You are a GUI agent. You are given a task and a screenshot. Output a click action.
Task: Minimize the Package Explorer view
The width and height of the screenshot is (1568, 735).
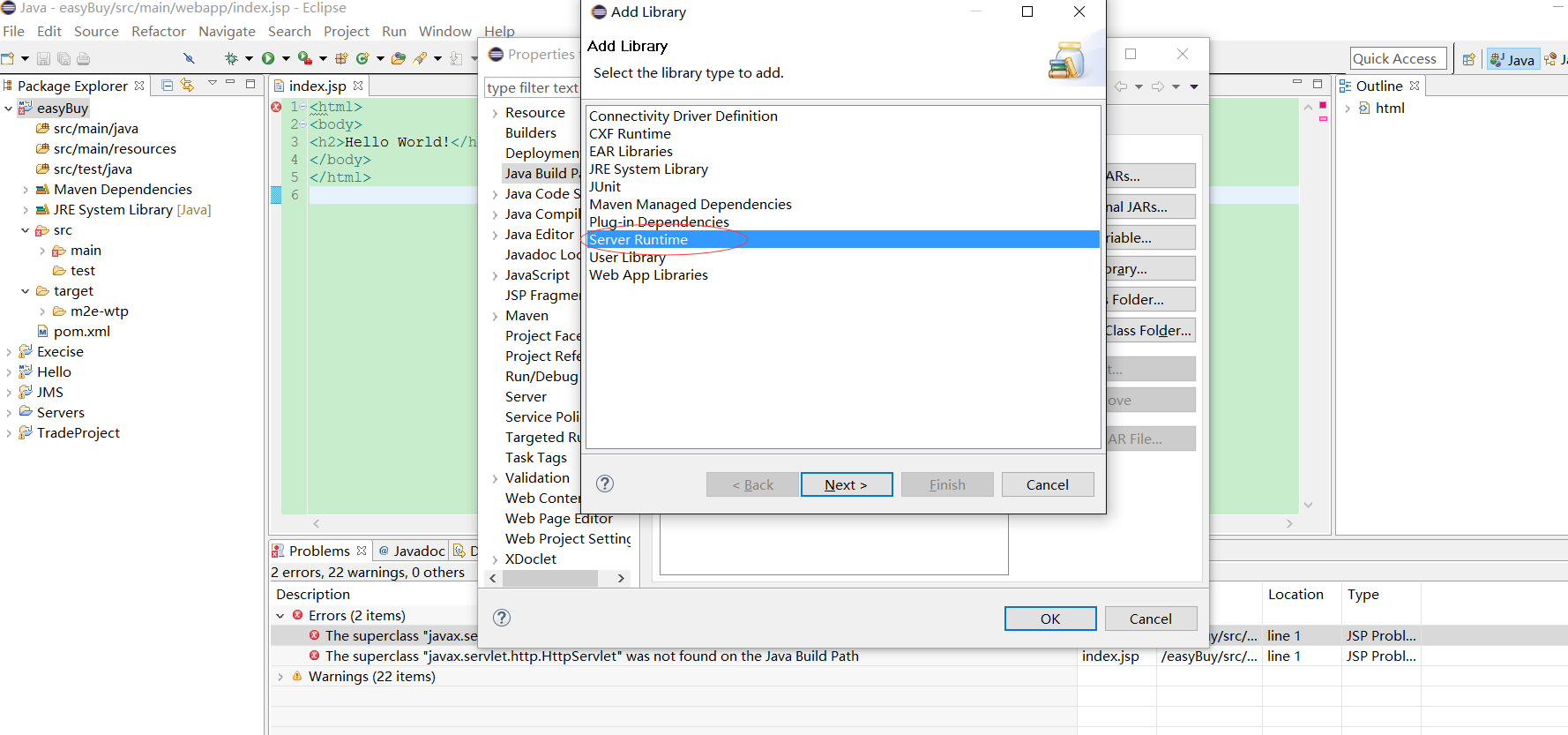tap(230, 83)
